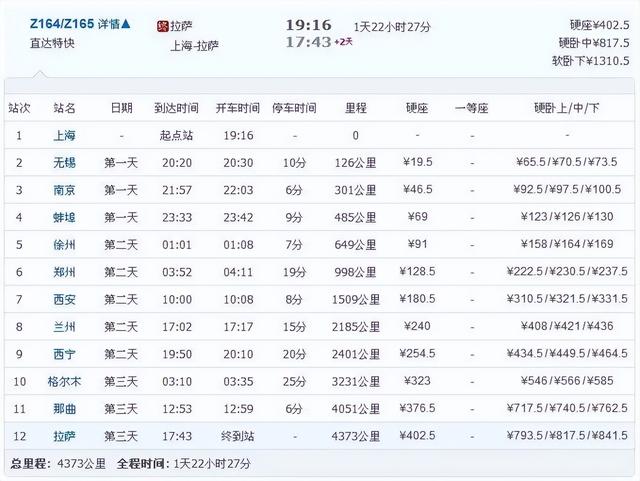Image resolution: width=640 pixels, height=481 pixels.
Task: Select the 兰州 station link
Action: [64, 326]
